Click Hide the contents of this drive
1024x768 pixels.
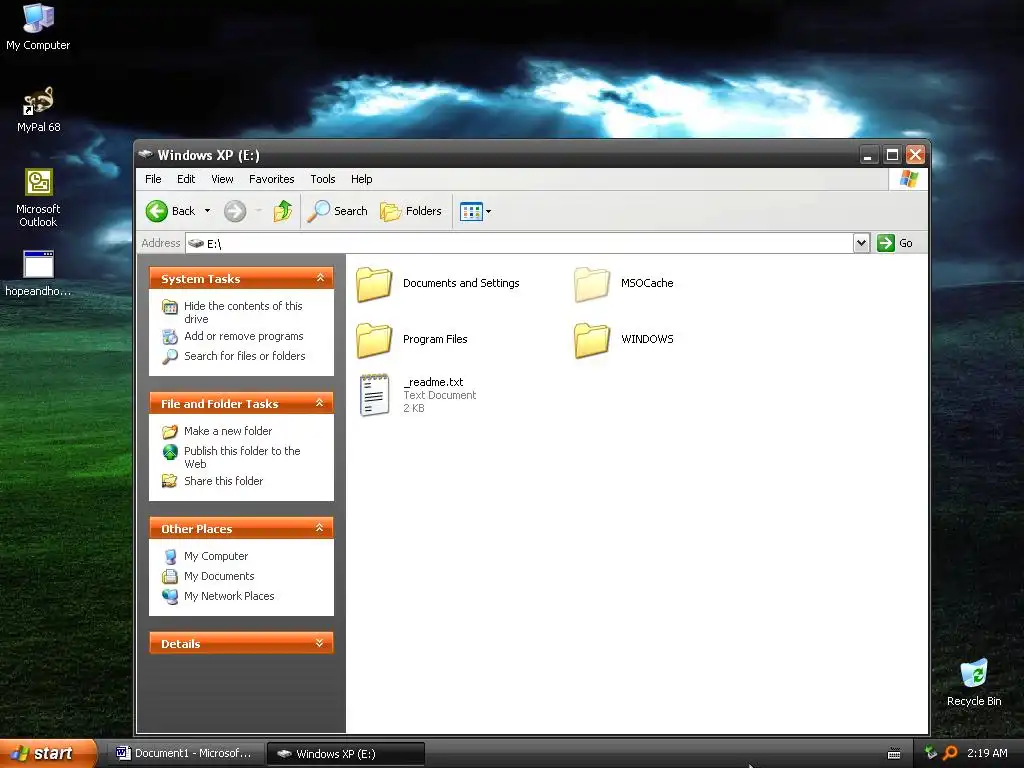point(243,312)
